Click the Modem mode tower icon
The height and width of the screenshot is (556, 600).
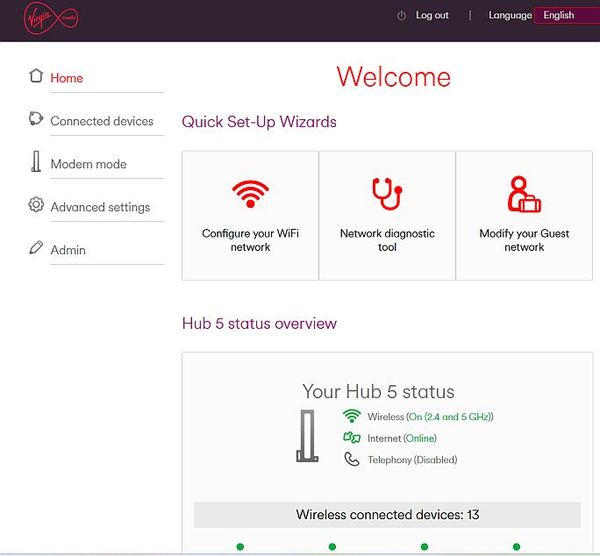[36, 161]
